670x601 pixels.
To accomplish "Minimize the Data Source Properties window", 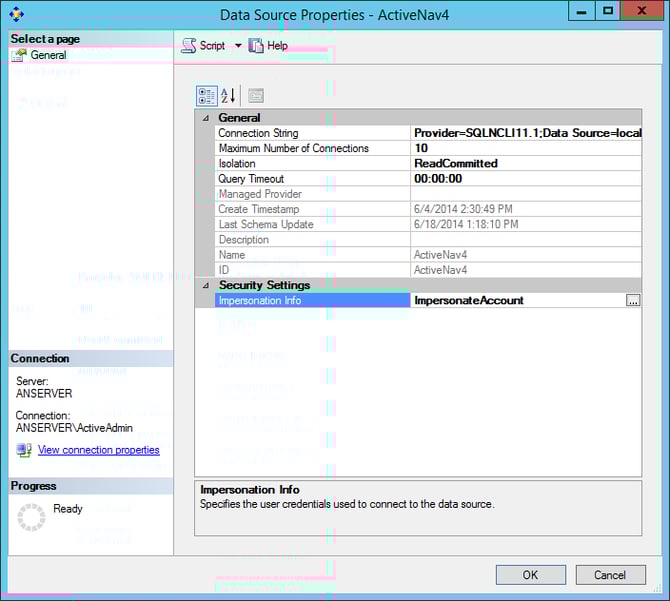I will [582, 11].
